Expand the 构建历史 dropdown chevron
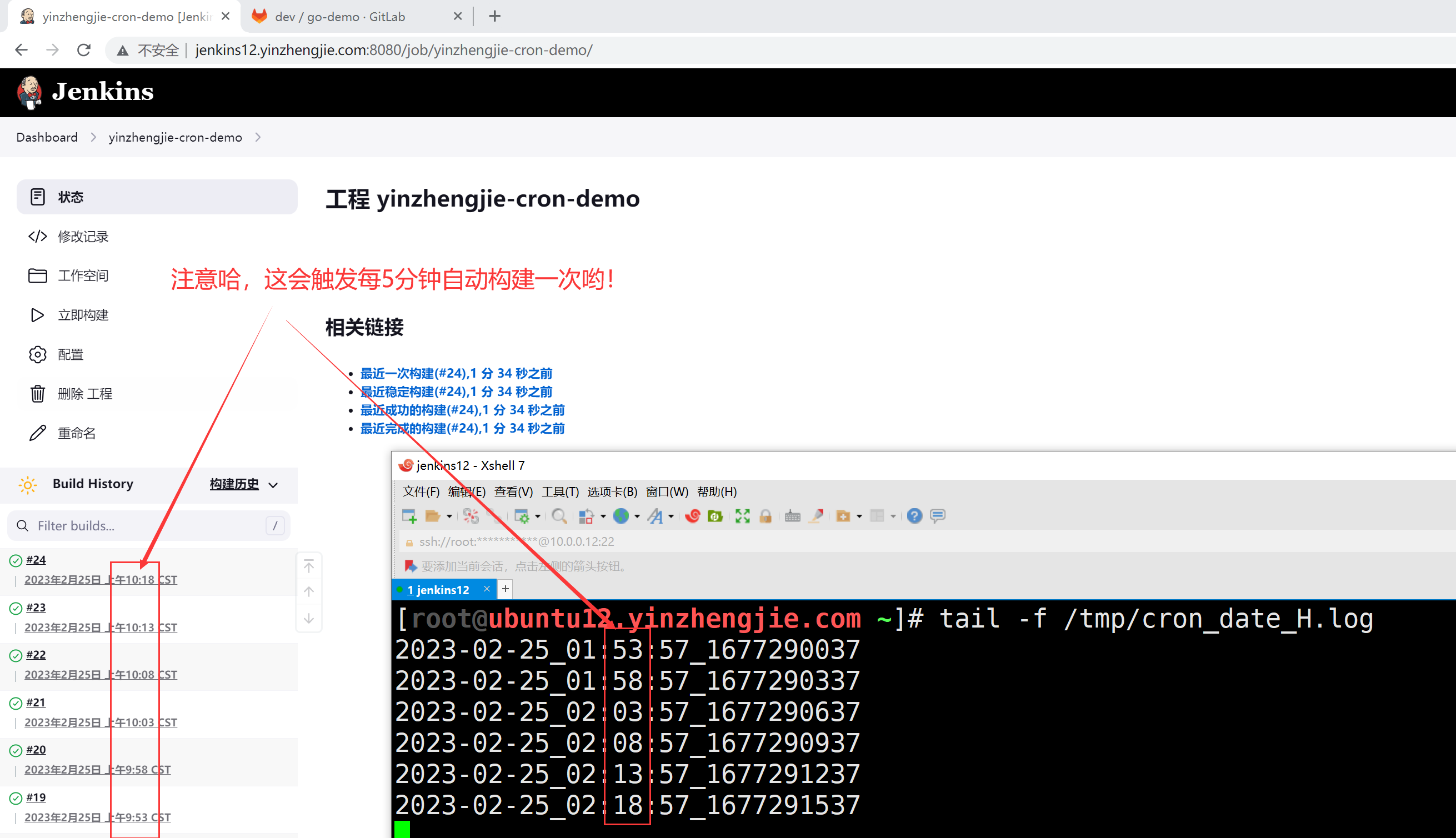 (273, 485)
